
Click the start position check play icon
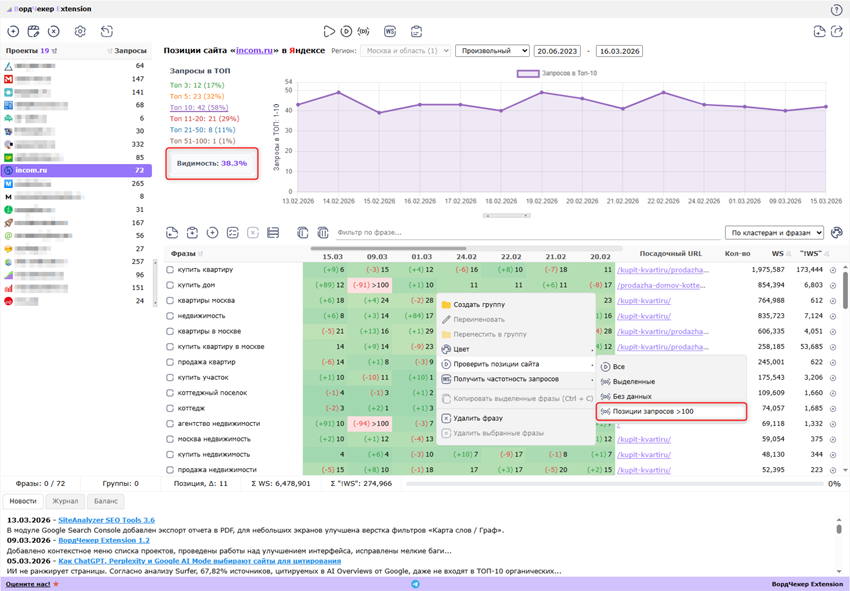pos(329,32)
